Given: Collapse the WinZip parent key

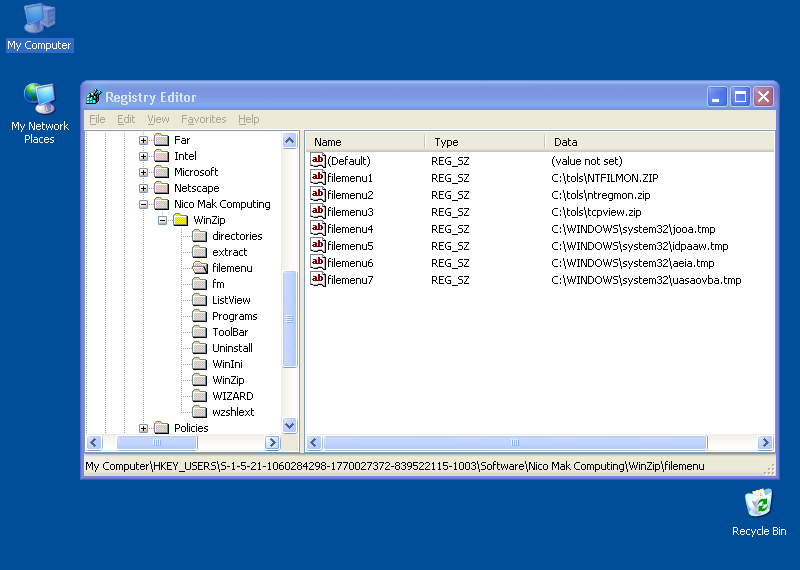Looking at the screenshot, I should pos(162,220).
